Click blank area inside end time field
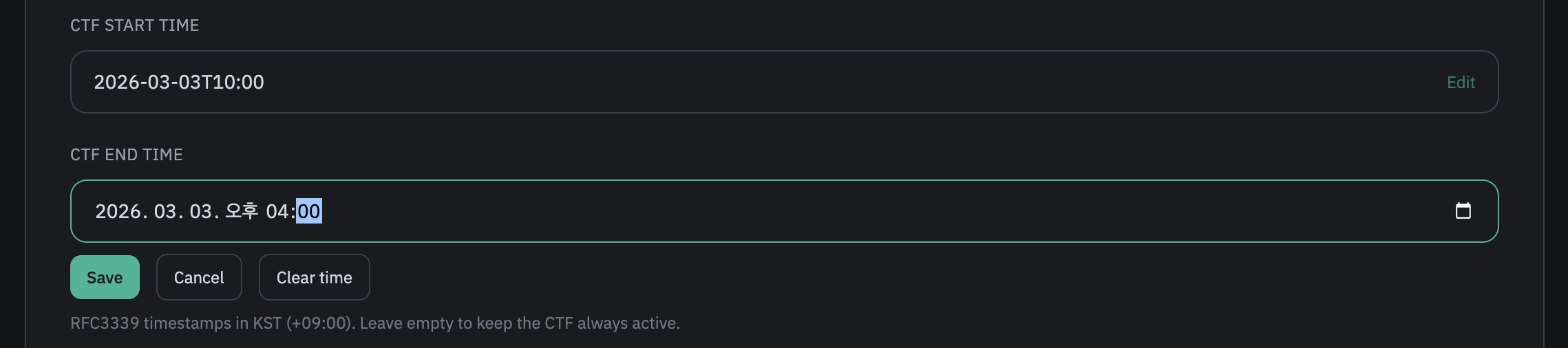 (895, 211)
